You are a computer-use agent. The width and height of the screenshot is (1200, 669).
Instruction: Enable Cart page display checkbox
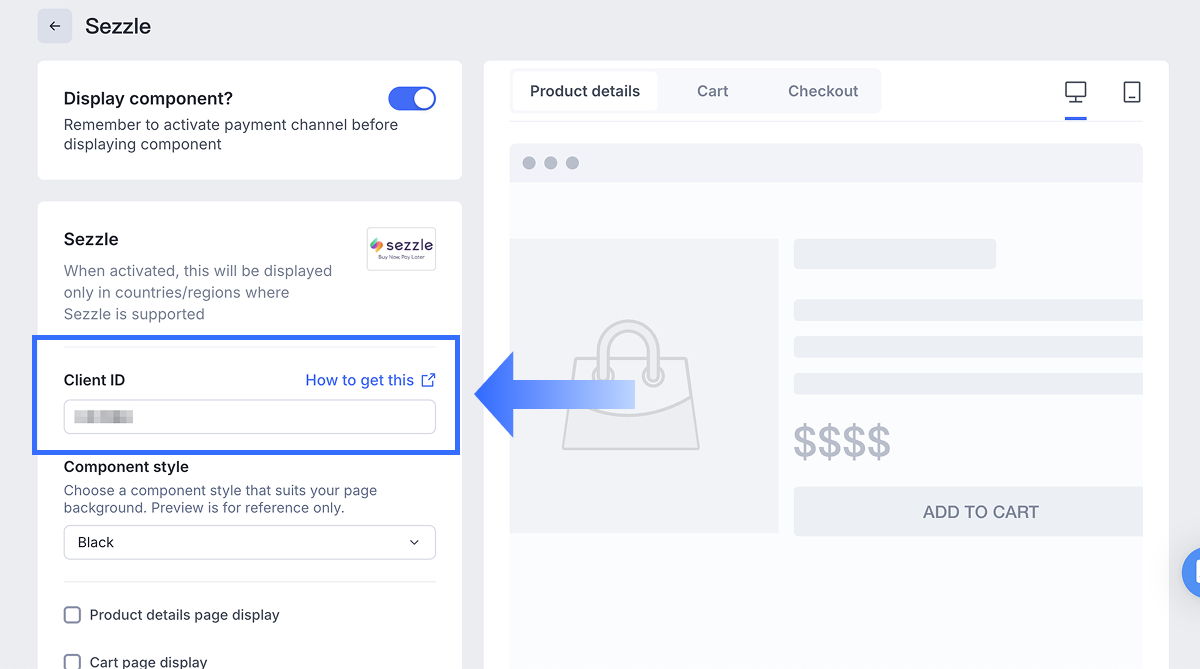(x=72, y=661)
